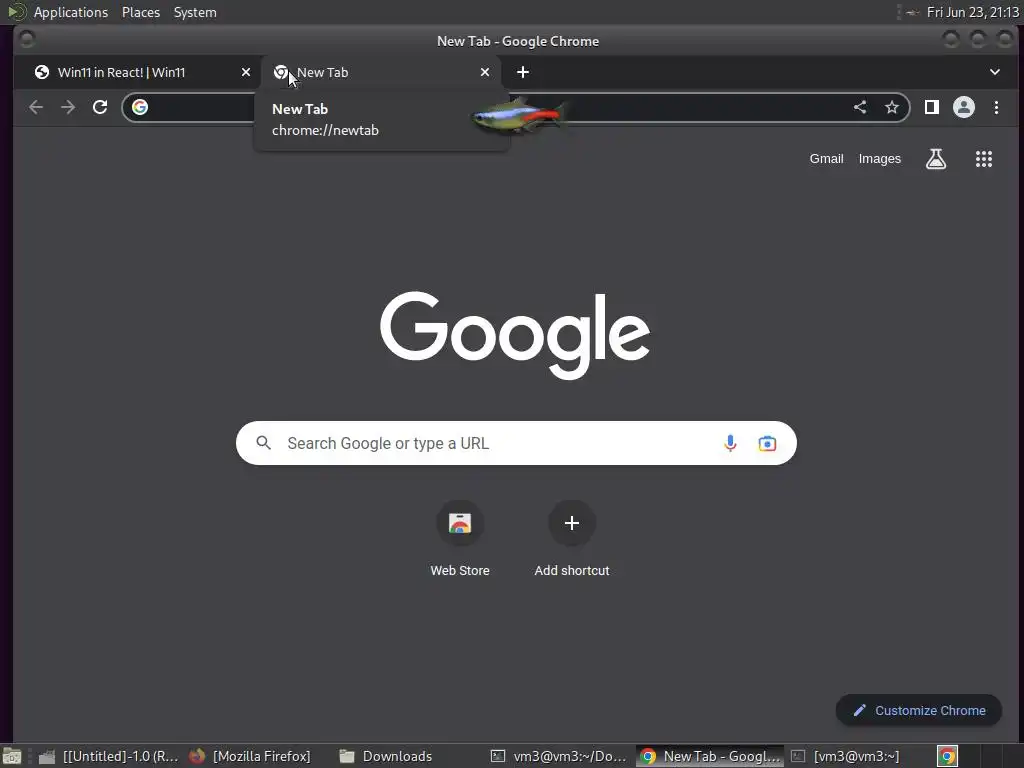This screenshot has height=768, width=1024.
Task: Open the Gmail link
Action: 826,159
